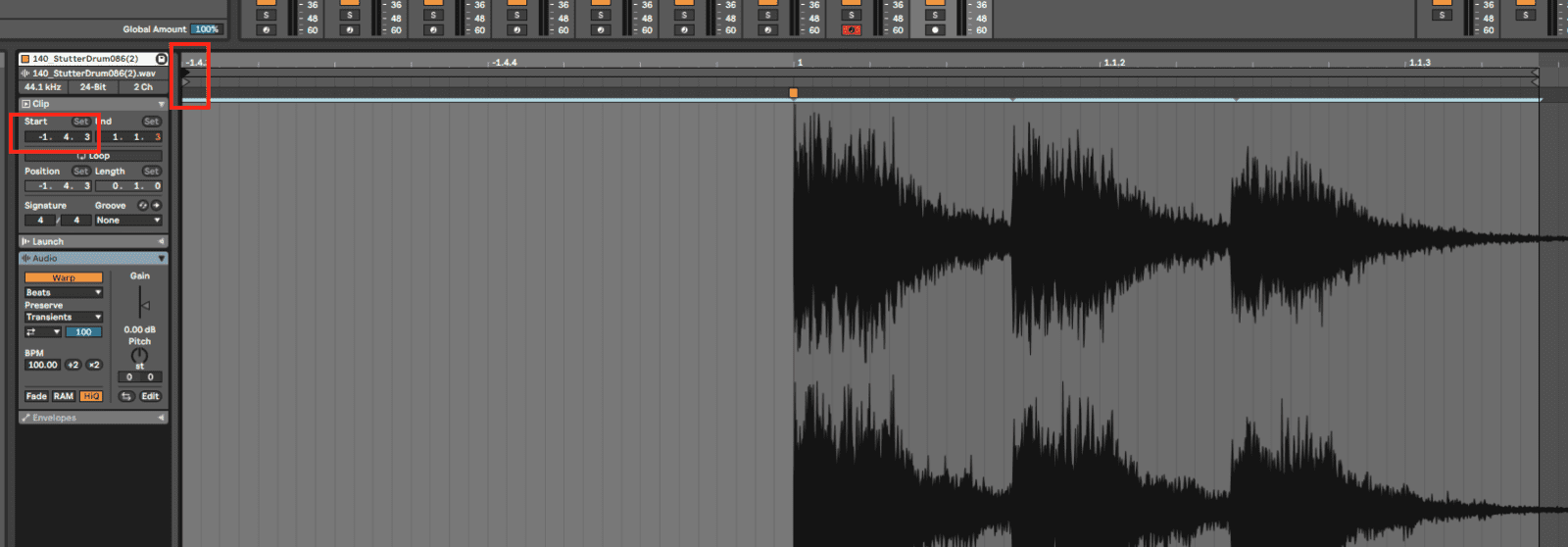This screenshot has height=547, width=1568.
Task: Open the Beats warp mode dropdown
Action: [63, 292]
